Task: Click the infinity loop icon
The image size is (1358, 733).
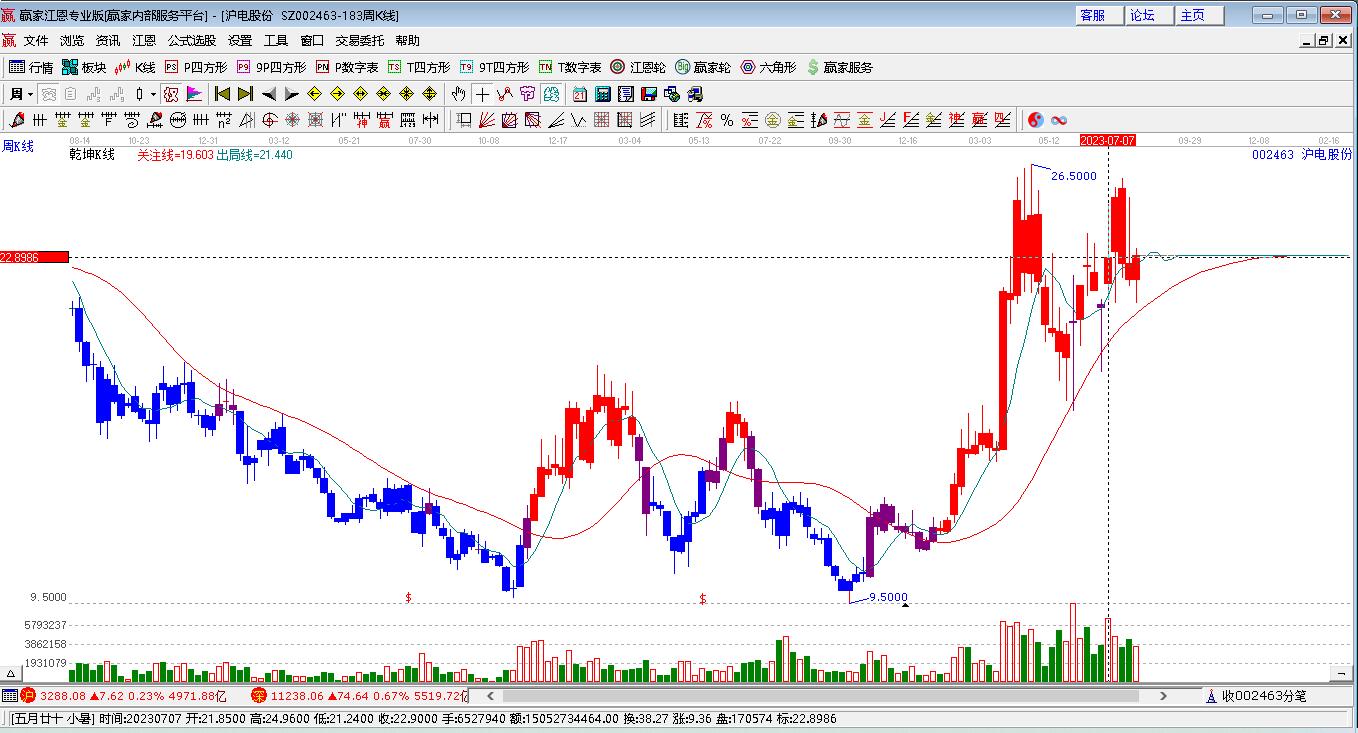Action: pos(1058,120)
